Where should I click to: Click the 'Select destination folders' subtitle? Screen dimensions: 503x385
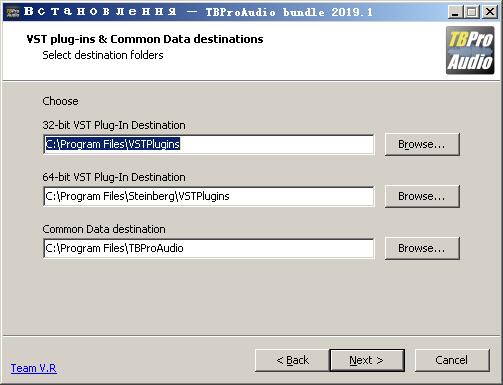pyautogui.click(x=103, y=55)
